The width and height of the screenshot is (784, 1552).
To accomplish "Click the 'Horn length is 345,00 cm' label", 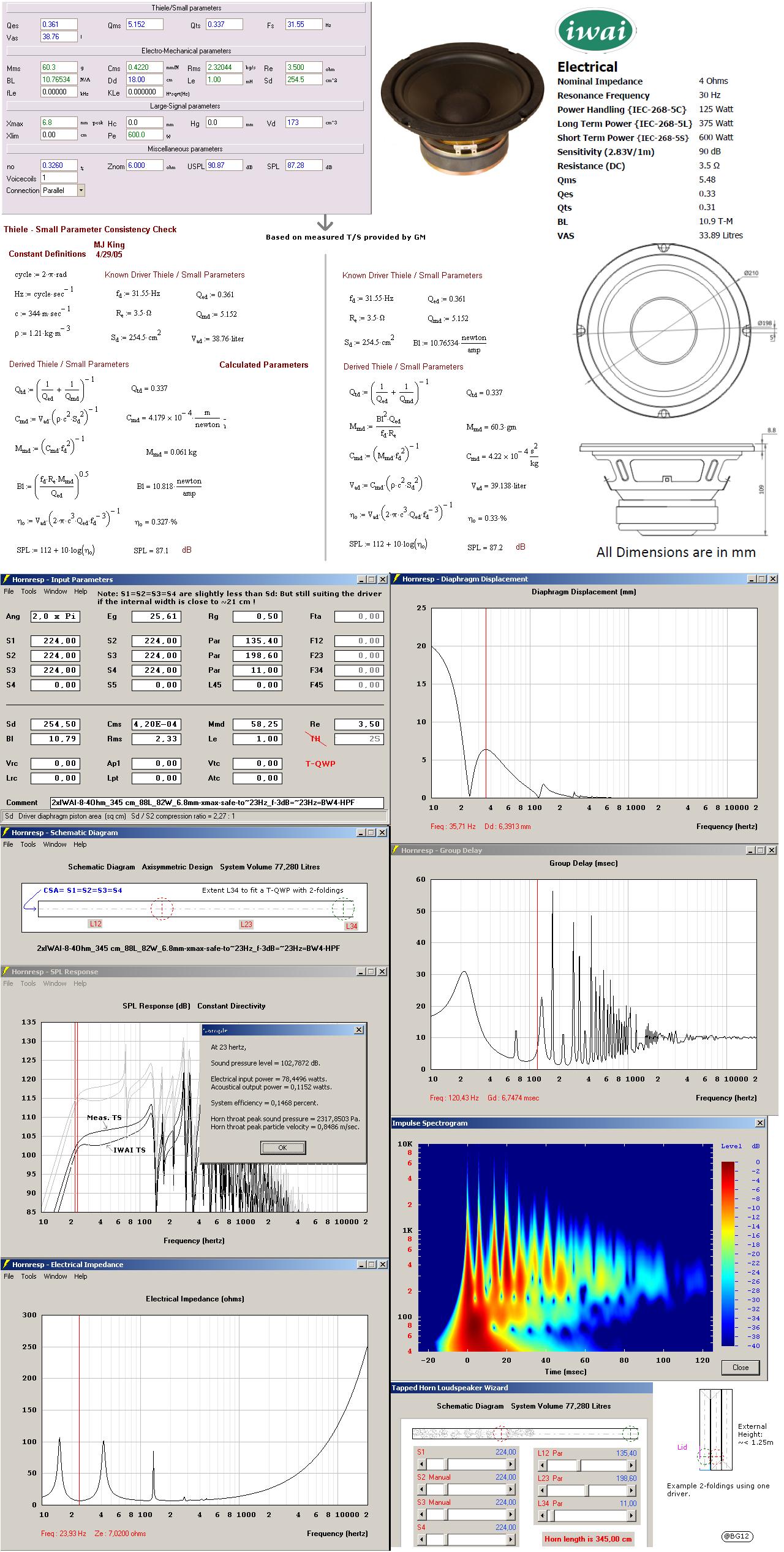I will pyautogui.click(x=588, y=1539).
